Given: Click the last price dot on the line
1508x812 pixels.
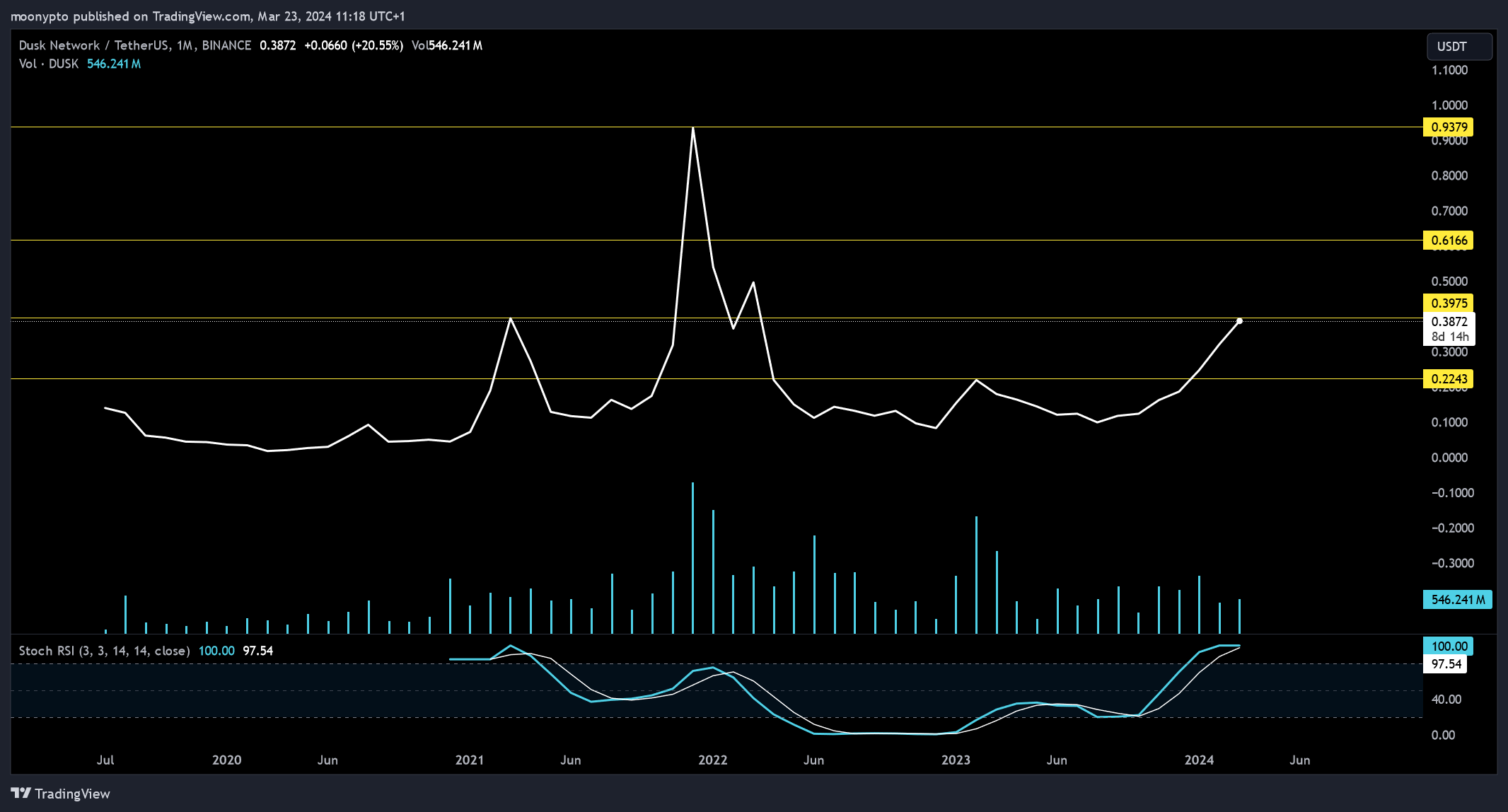Looking at the screenshot, I should click(1239, 321).
